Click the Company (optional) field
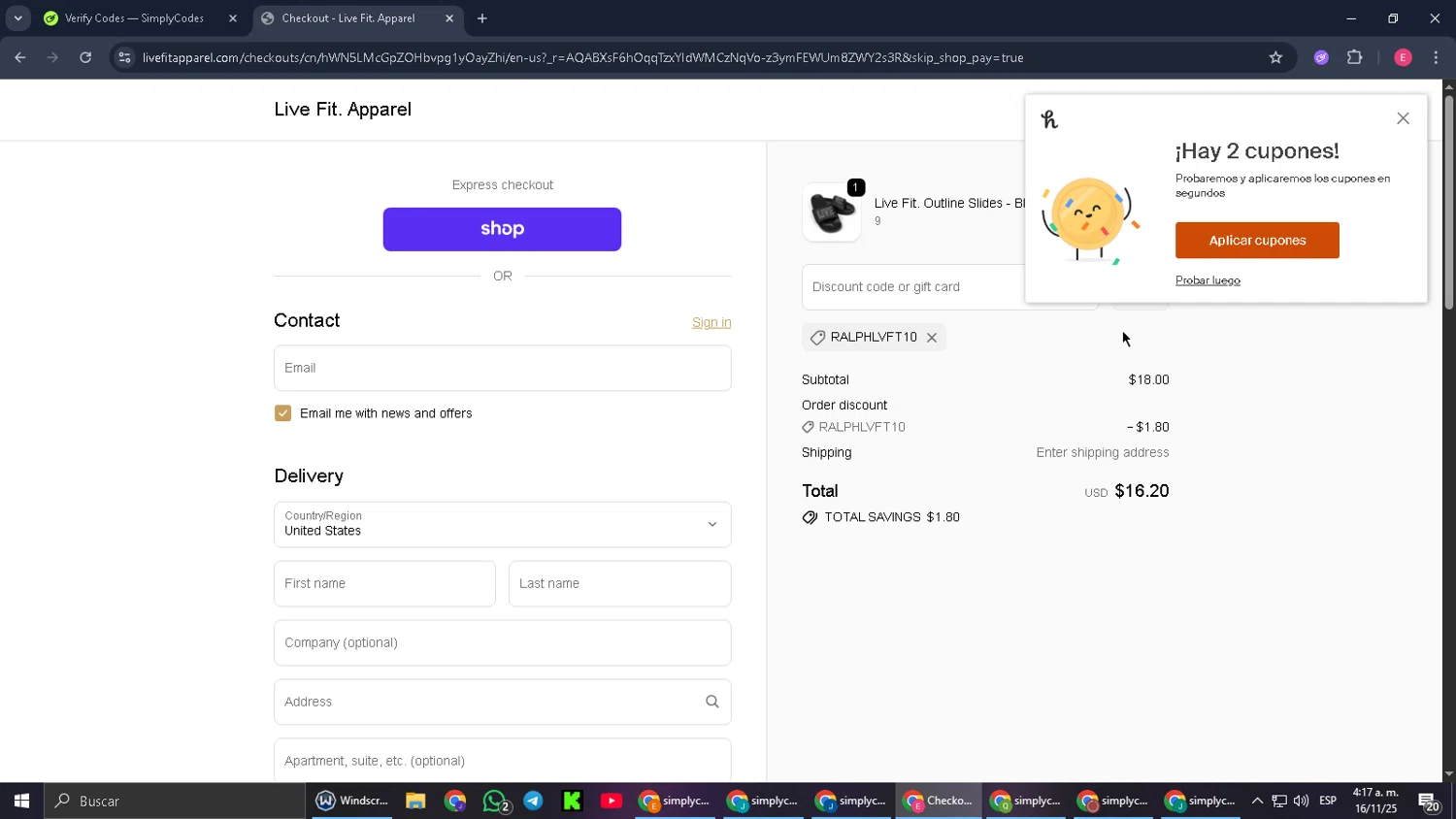 (x=502, y=642)
